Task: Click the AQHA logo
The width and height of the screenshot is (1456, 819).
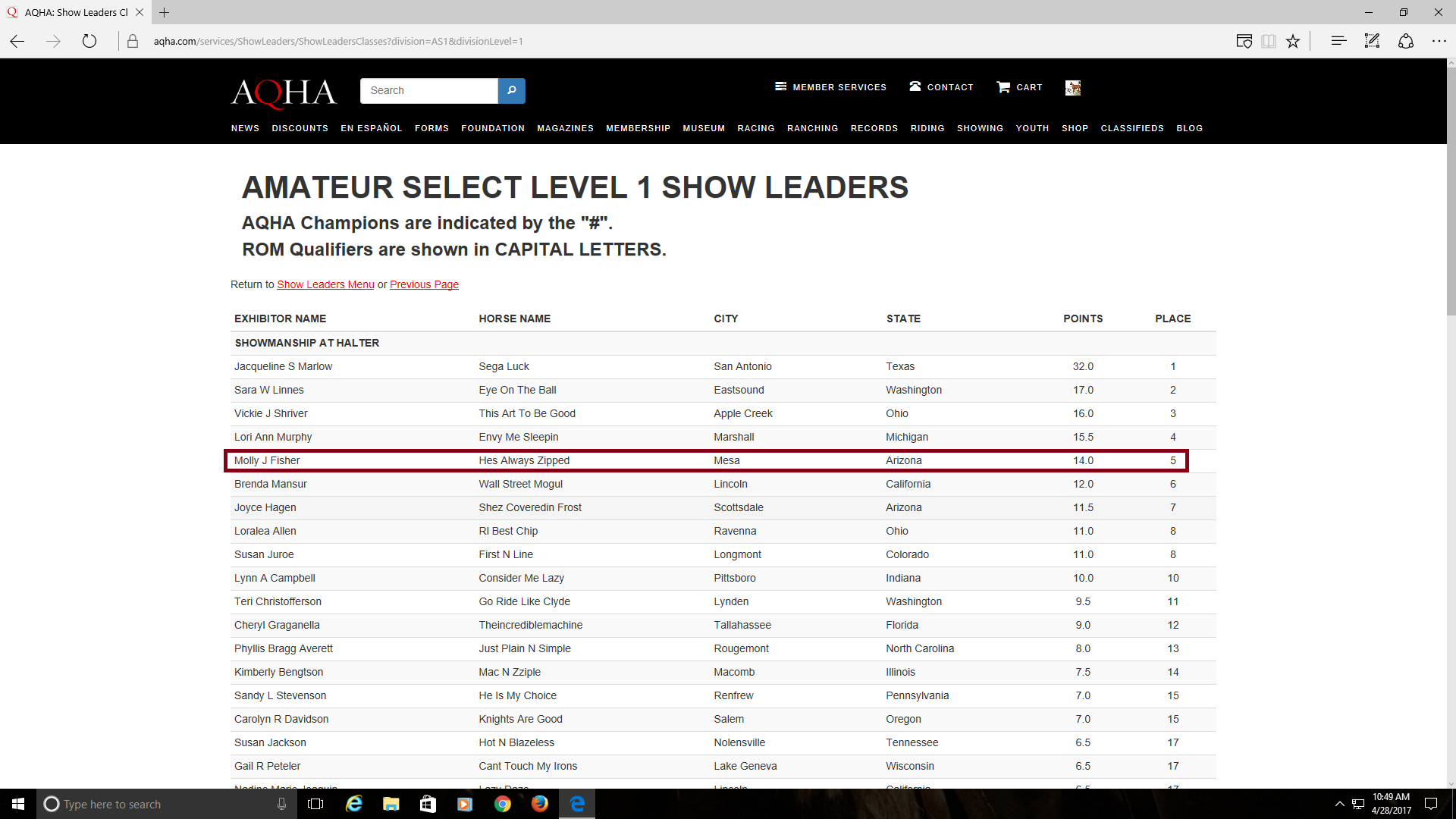Action: pos(284,93)
